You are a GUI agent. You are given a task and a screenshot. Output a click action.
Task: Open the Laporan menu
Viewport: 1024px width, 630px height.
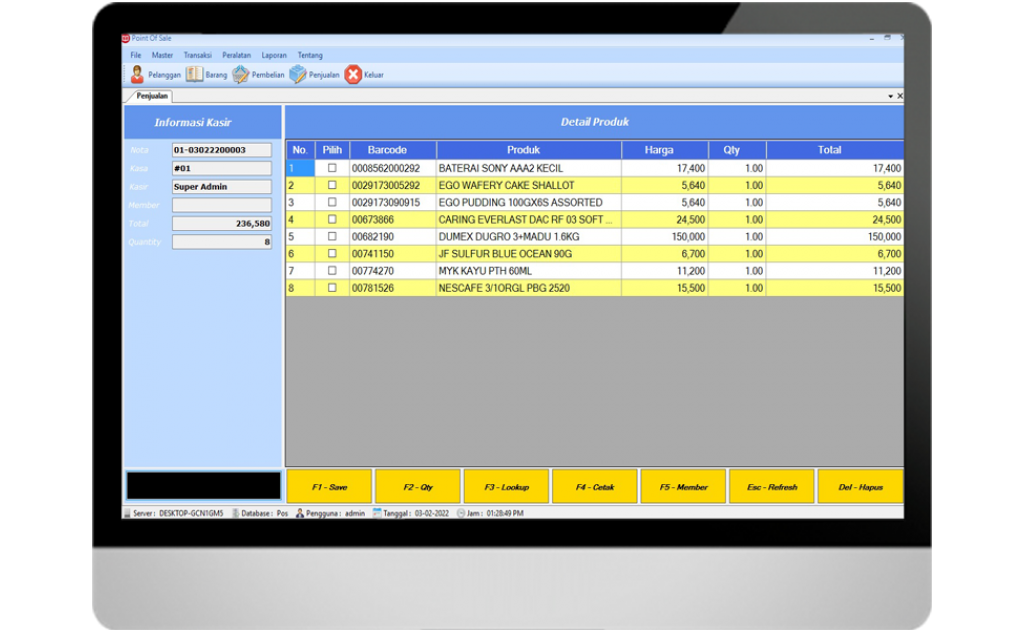tap(274, 55)
